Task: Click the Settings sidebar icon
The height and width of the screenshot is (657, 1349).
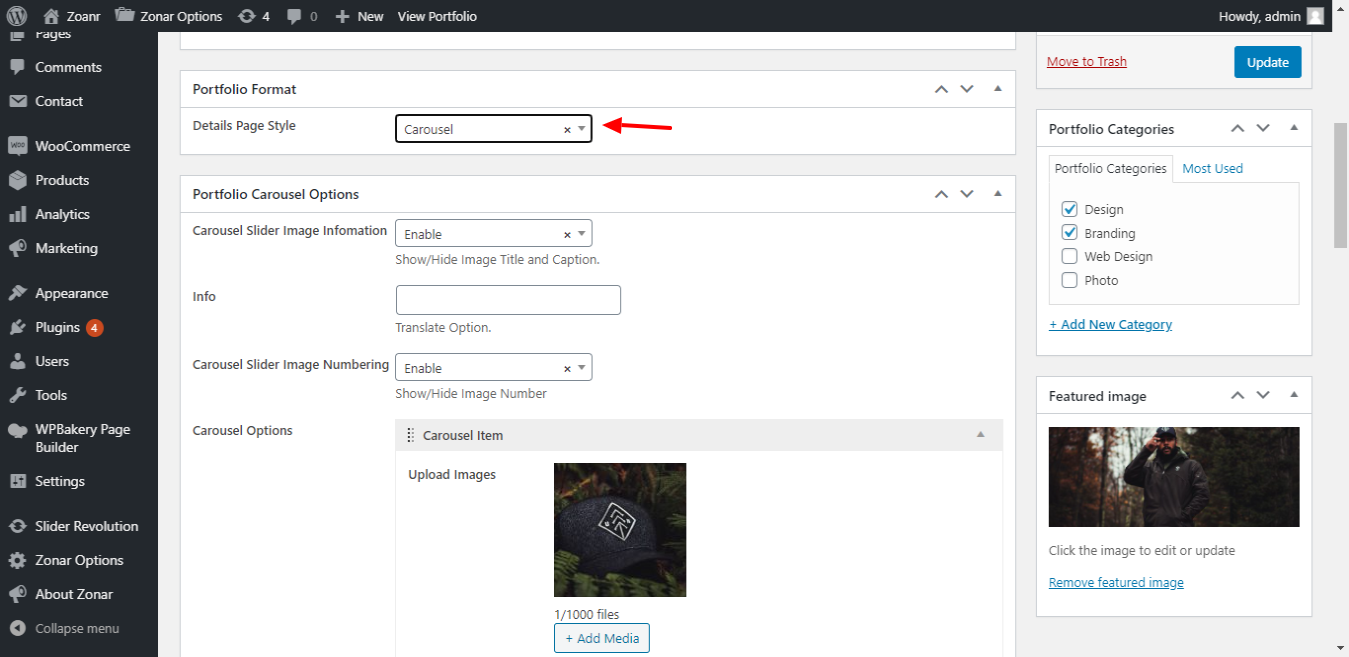Action: tap(17, 481)
